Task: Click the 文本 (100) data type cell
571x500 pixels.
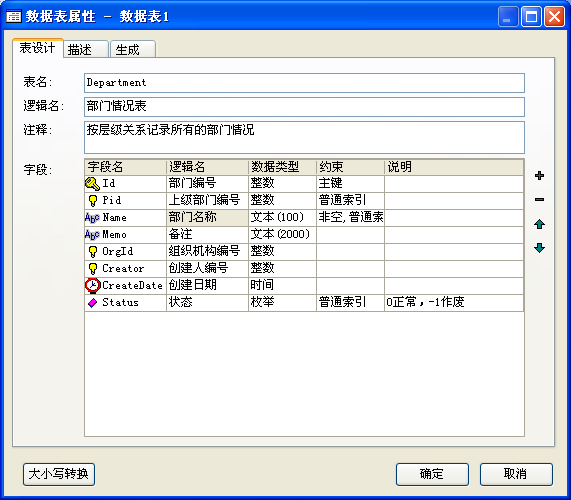Action: click(283, 218)
